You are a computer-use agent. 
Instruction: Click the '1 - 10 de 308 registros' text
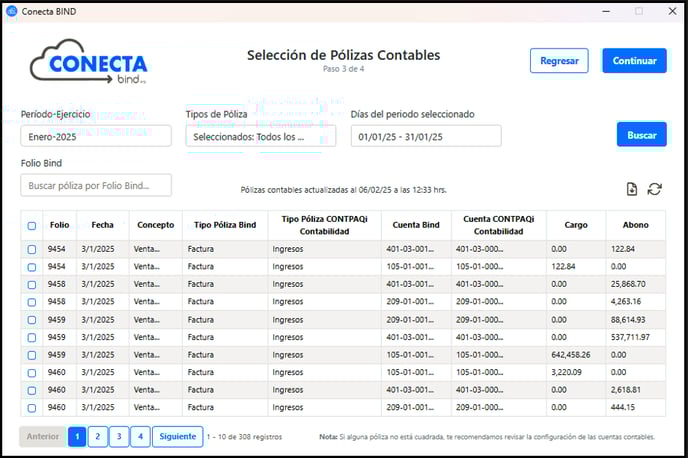(x=244, y=437)
